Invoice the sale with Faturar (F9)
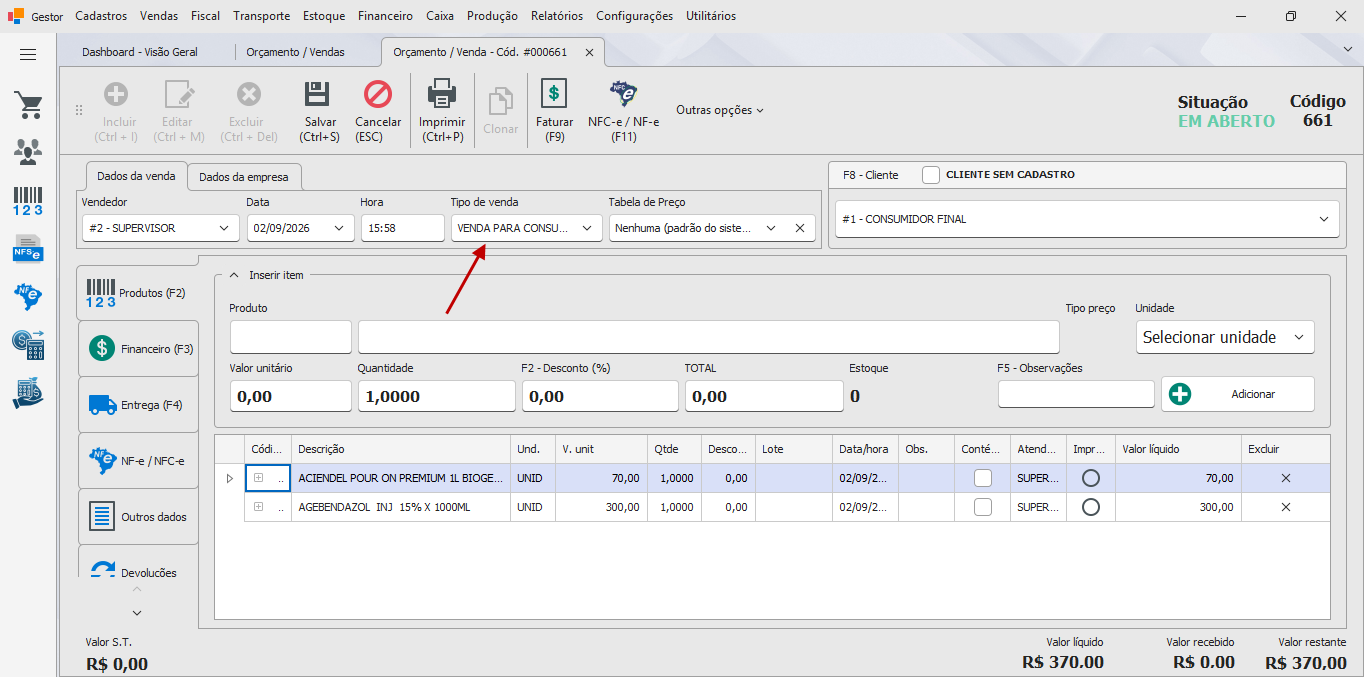 tap(554, 112)
